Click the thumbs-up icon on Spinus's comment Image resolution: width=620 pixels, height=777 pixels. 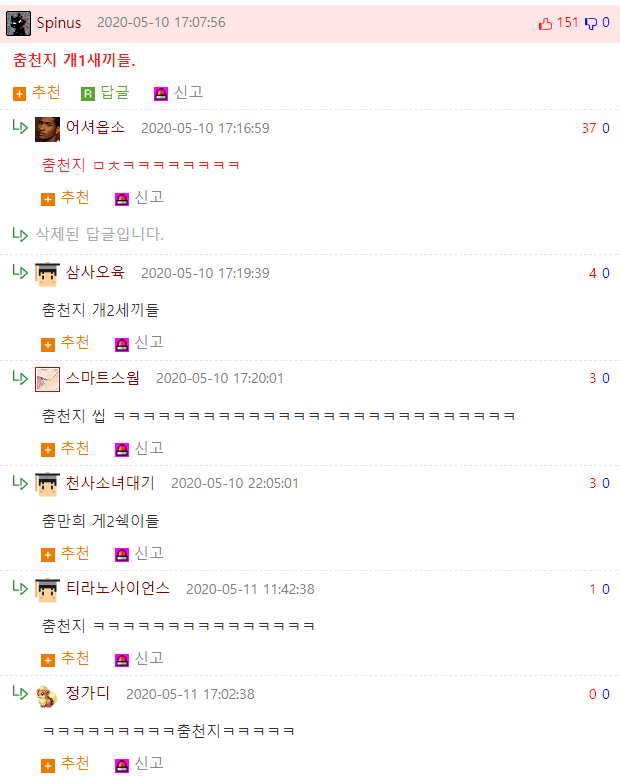[545, 23]
